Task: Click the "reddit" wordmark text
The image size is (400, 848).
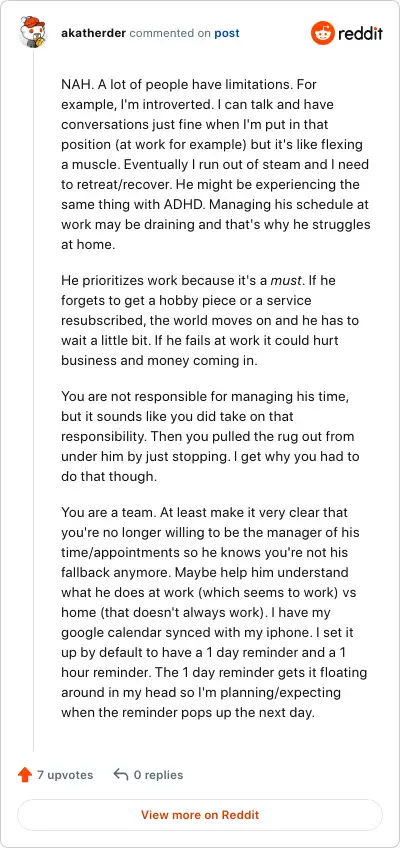Action: pyautogui.click(x=361, y=34)
